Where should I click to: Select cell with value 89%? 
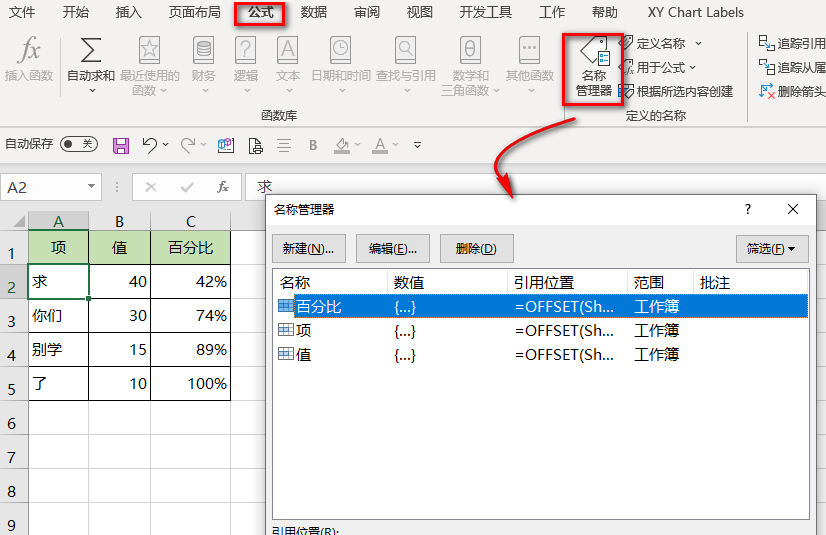pos(191,350)
